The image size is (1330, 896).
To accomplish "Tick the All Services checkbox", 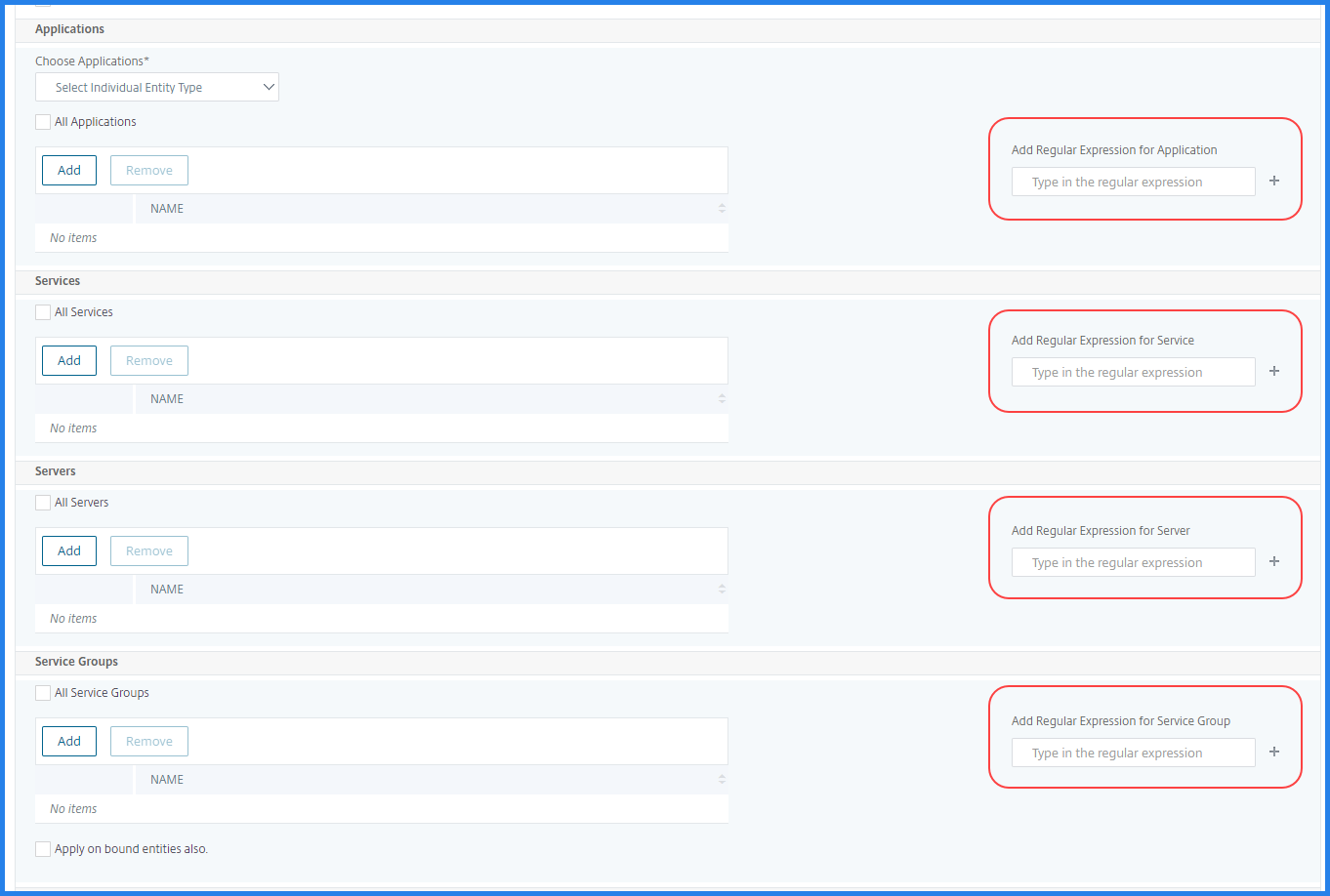I will tap(43, 312).
